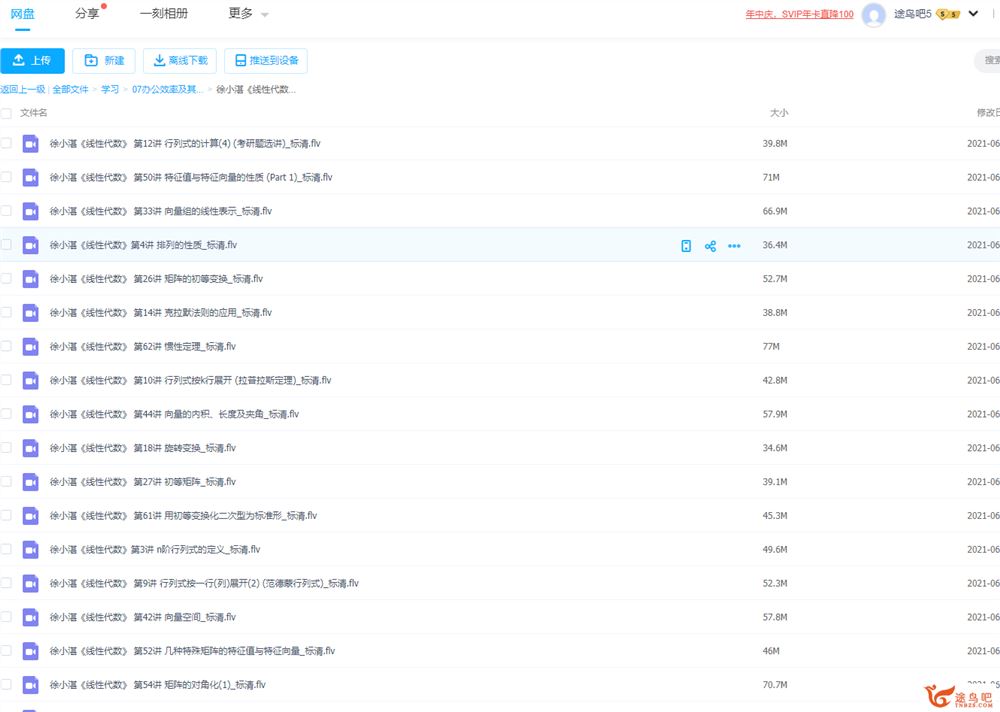Image resolution: width=1000 pixels, height=712 pixels.
Task: Go to 全部文件 in breadcrumb
Action: tap(70, 89)
